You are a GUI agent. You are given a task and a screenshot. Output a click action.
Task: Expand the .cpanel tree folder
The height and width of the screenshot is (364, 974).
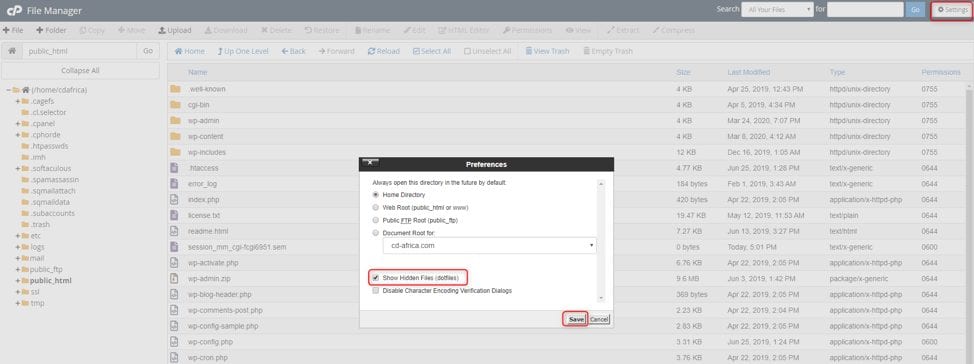[x=17, y=124]
